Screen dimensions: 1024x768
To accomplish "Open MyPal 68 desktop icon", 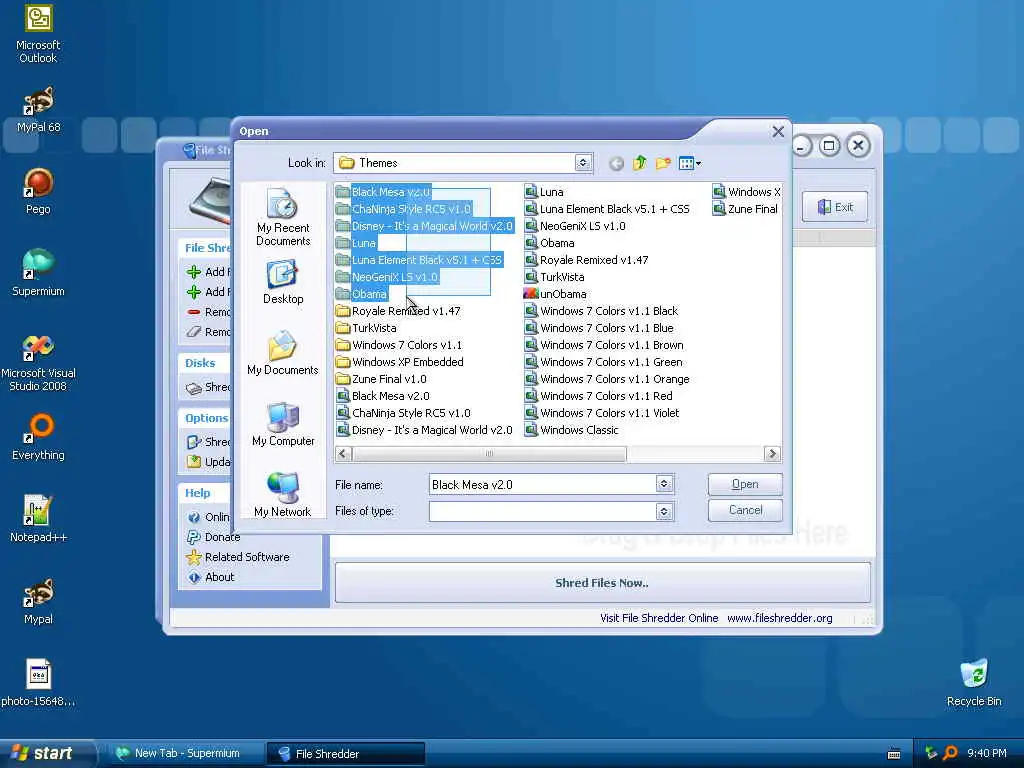I will [x=38, y=110].
